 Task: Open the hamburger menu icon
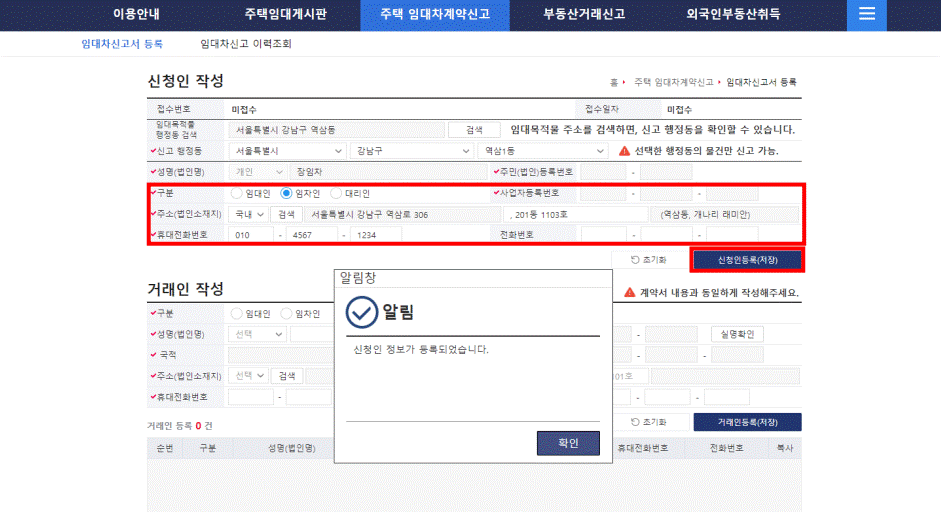pos(867,14)
